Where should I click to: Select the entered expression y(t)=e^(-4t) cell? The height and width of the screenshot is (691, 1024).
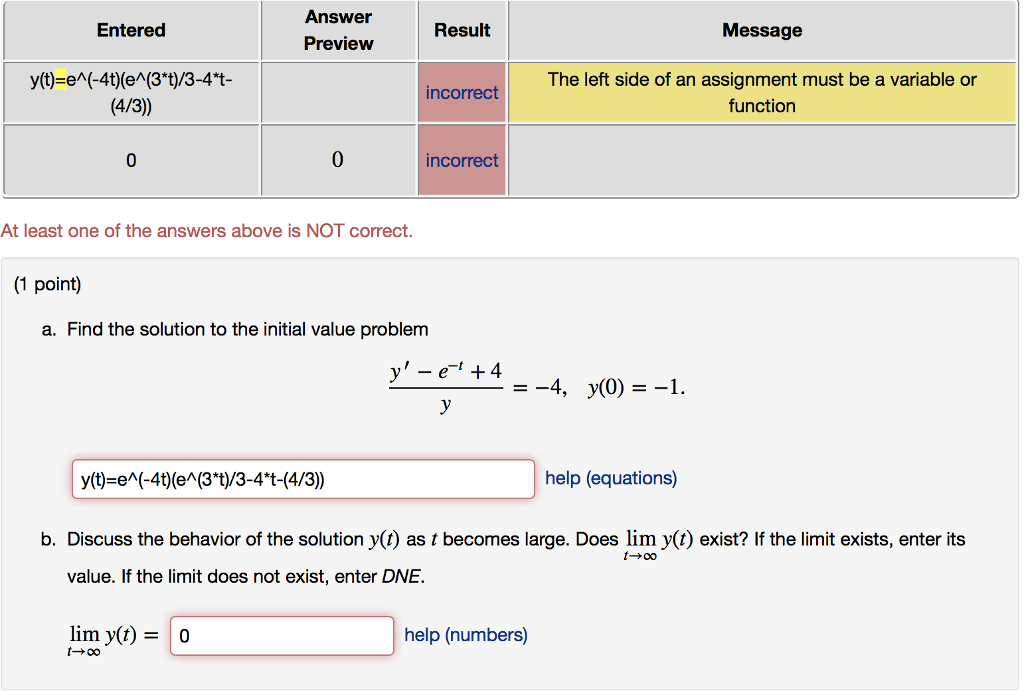click(x=130, y=92)
